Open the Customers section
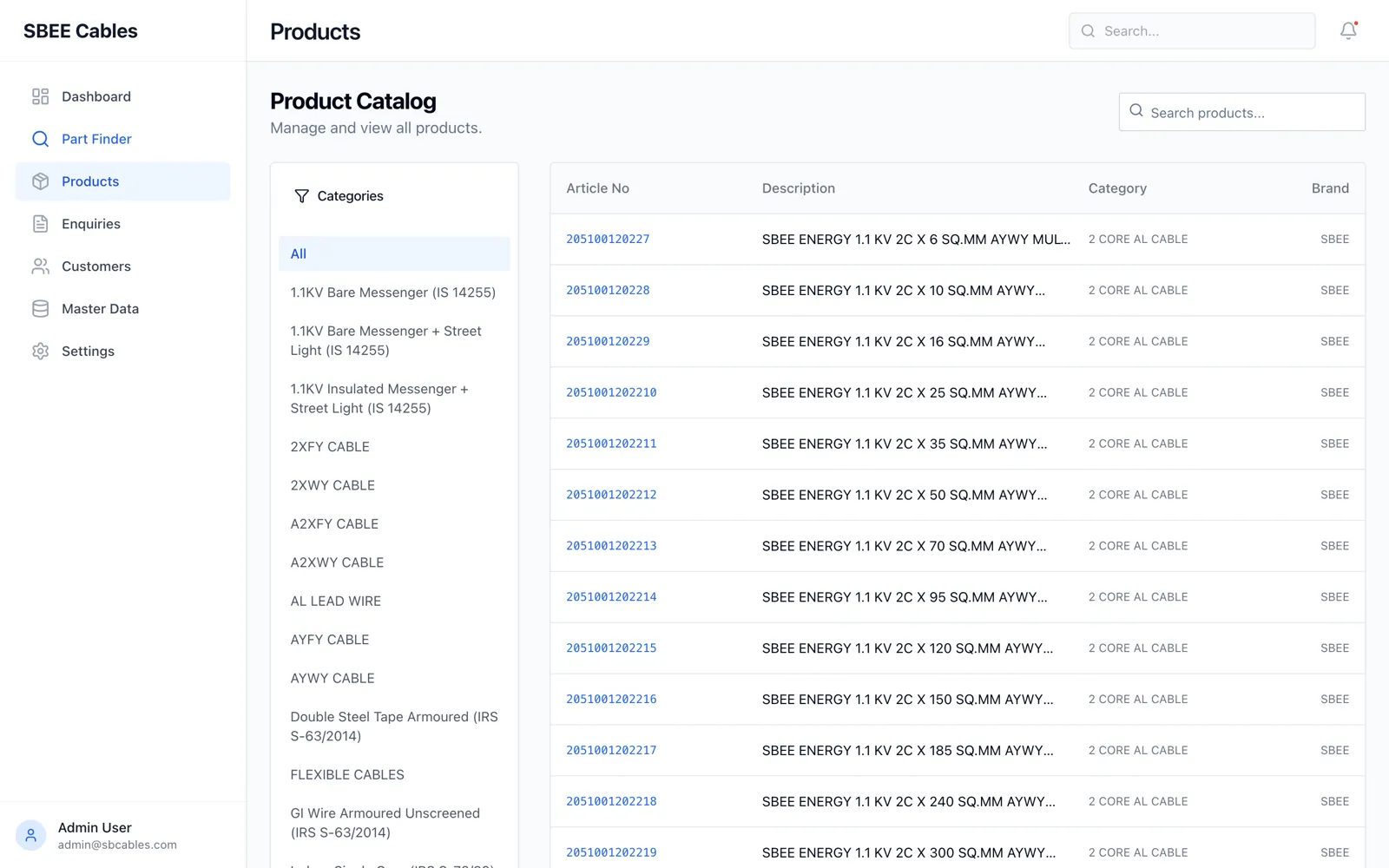Viewport: 1389px width, 868px height. tap(122, 266)
